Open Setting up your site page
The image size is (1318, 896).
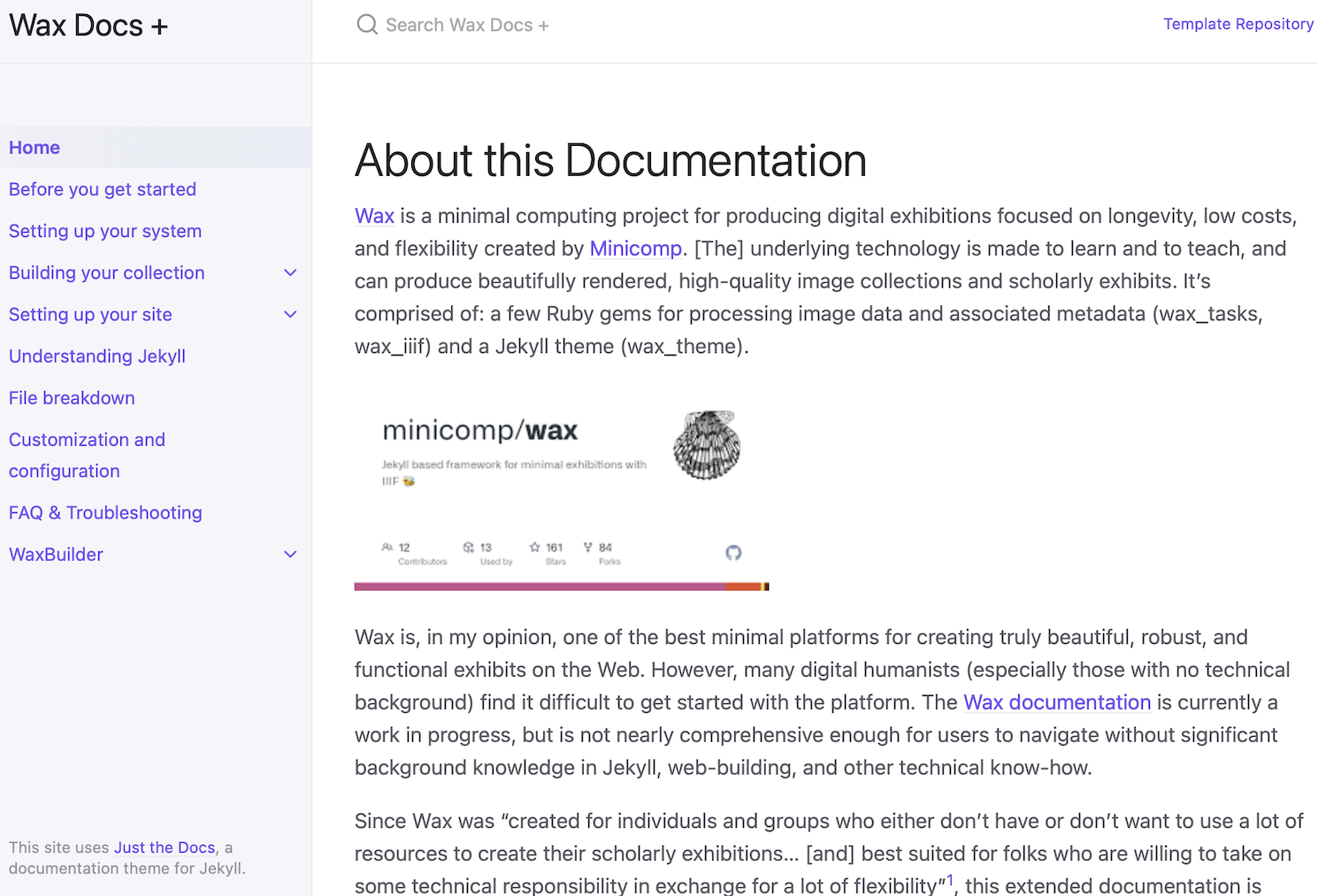coord(90,314)
